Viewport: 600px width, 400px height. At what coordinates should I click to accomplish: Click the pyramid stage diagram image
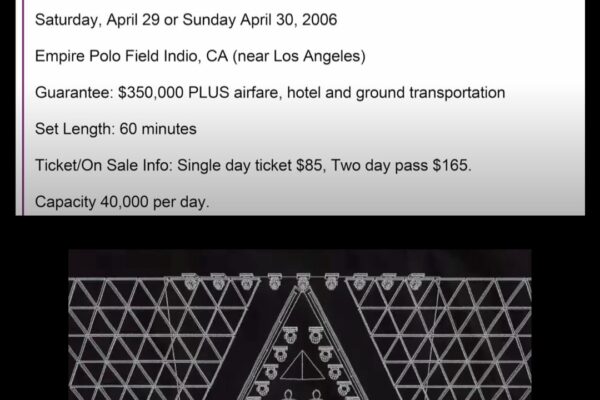[300, 325]
